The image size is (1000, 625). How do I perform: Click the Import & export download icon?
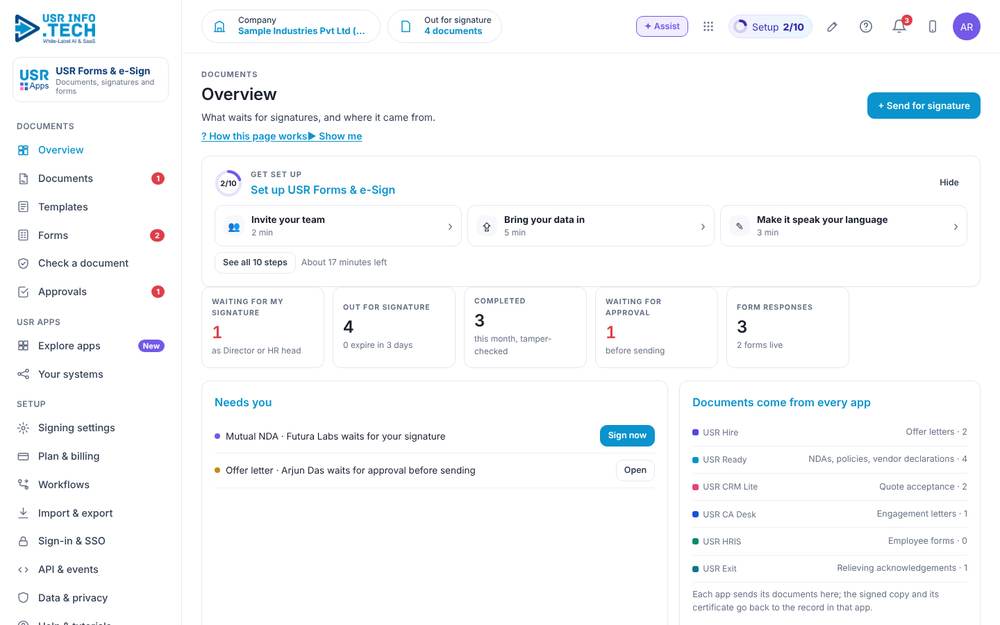[24, 513]
